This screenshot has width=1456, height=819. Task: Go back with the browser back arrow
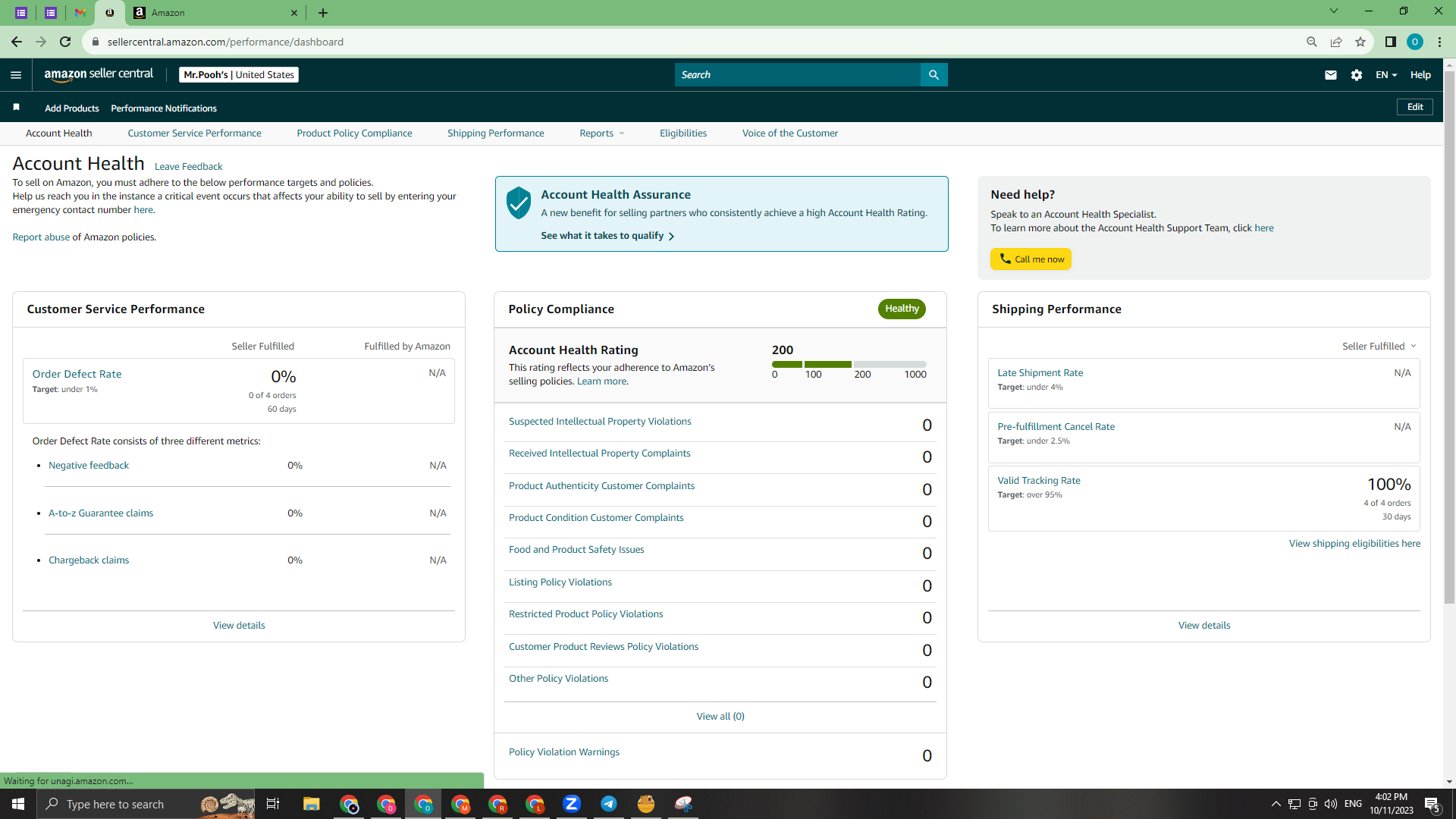click(x=16, y=42)
